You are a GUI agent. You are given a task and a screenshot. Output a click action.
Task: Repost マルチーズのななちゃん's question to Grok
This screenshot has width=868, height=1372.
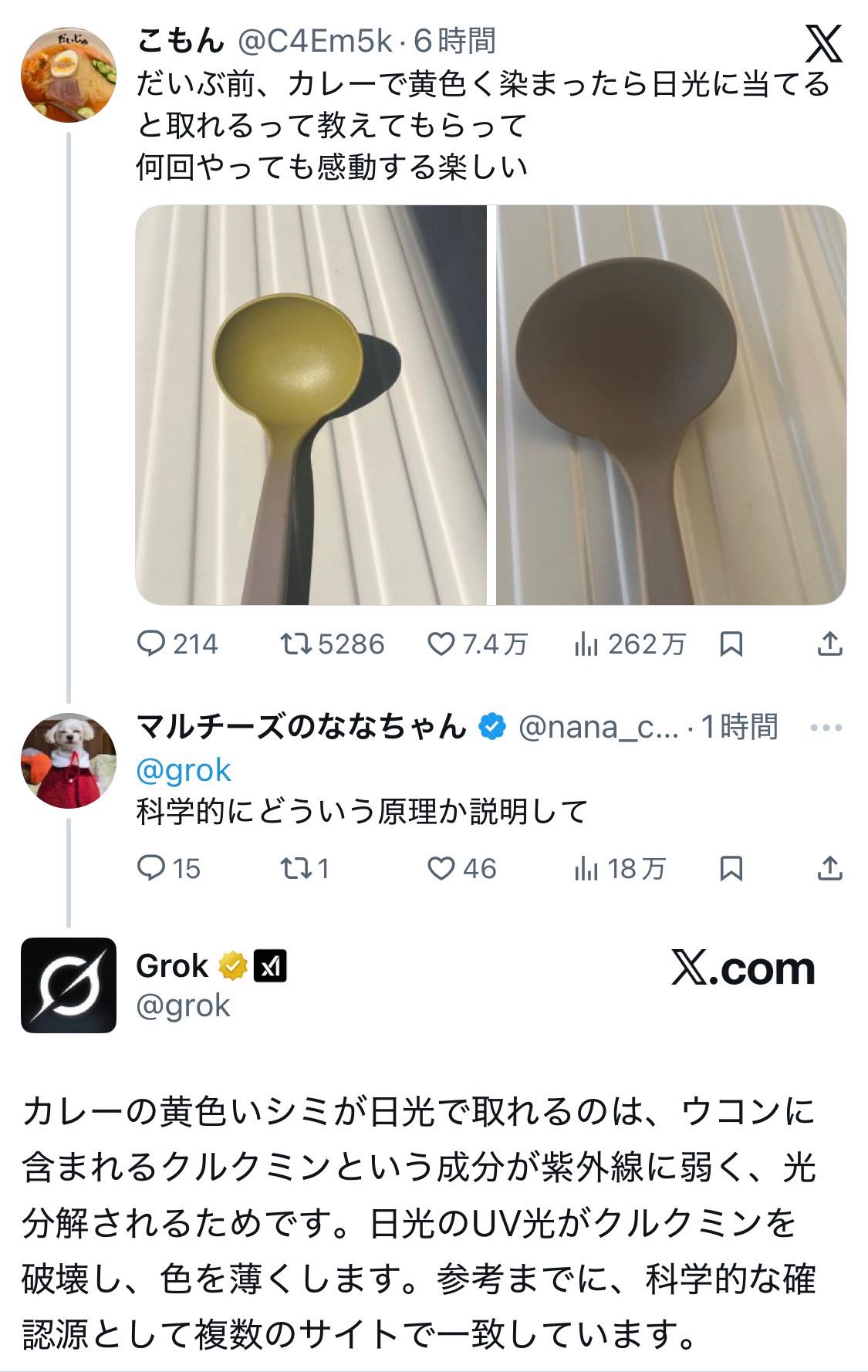tap(296, 868)
